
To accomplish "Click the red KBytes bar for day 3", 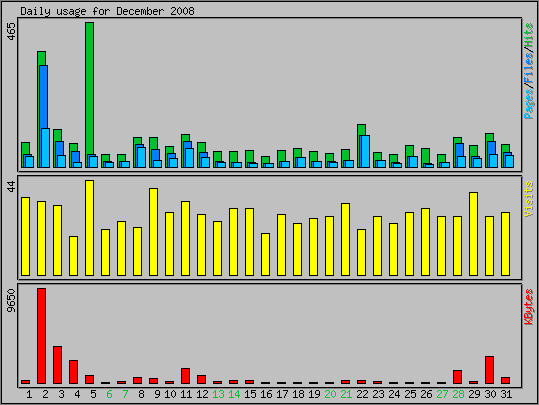I will coord(57,365).
